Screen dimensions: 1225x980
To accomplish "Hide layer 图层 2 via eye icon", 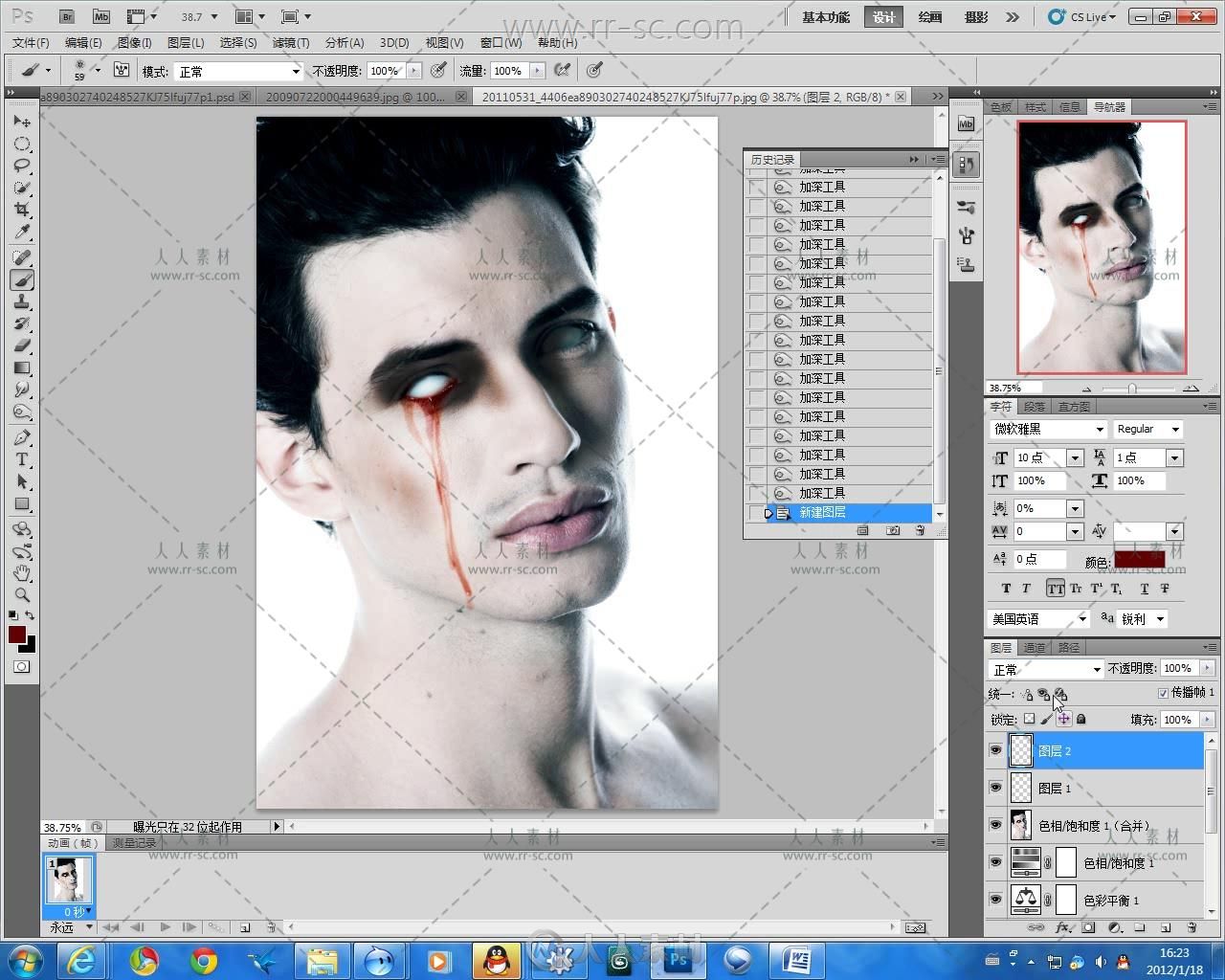I will pyautogui.click(x=995, y=751).
